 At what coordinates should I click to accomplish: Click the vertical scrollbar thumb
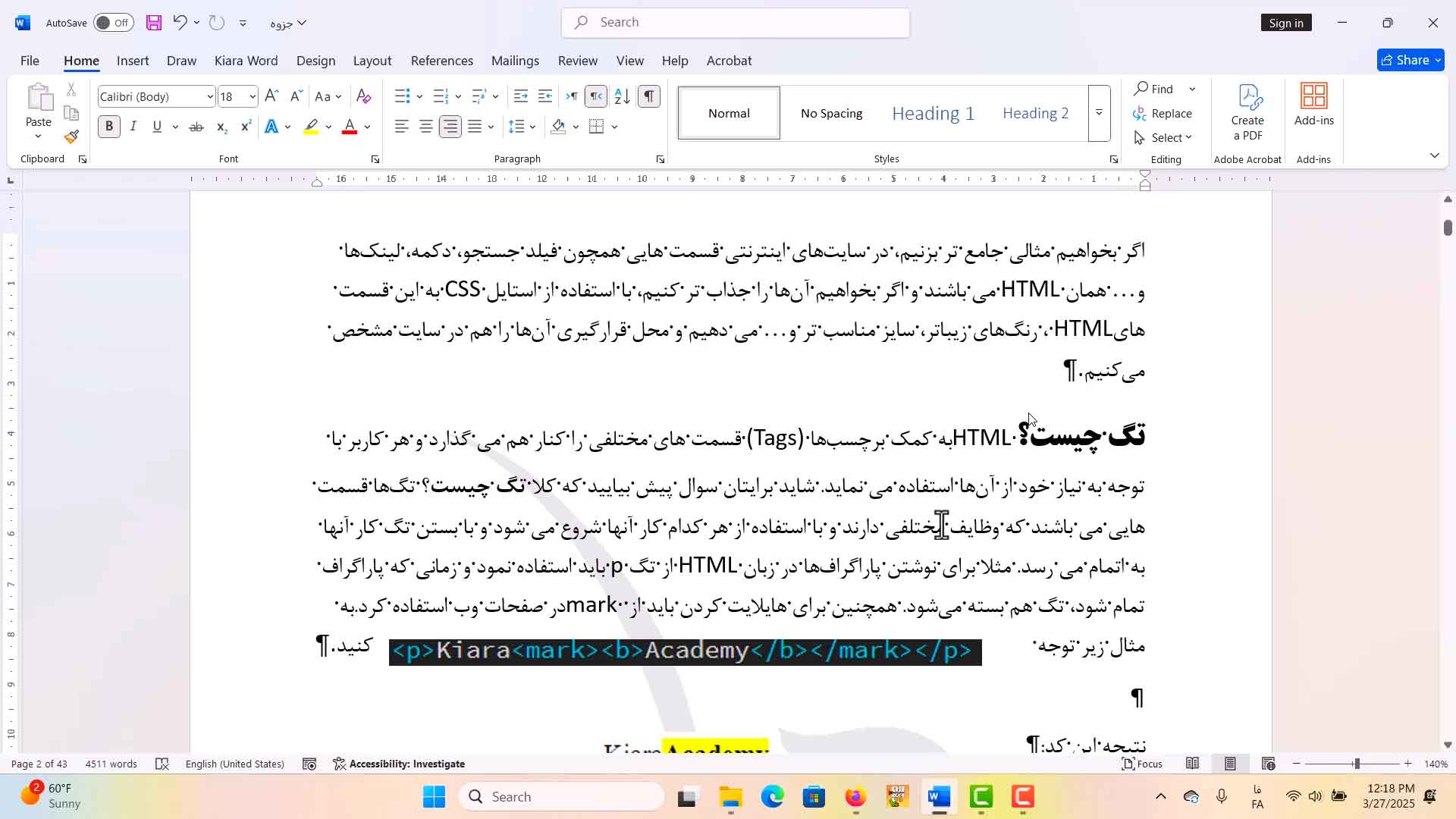pos(1448,227)
